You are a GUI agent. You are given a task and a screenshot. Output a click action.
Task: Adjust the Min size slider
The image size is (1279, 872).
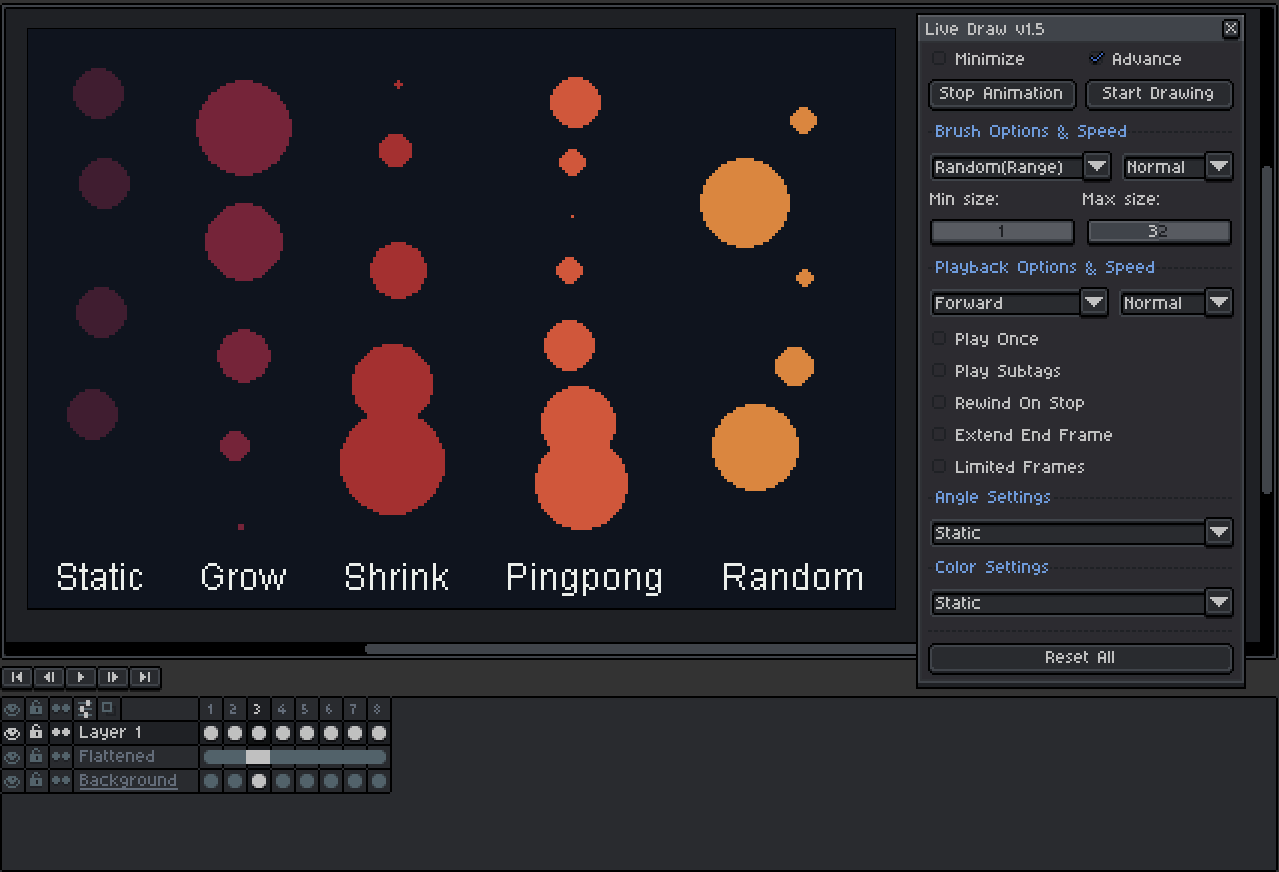point(1002,232)
